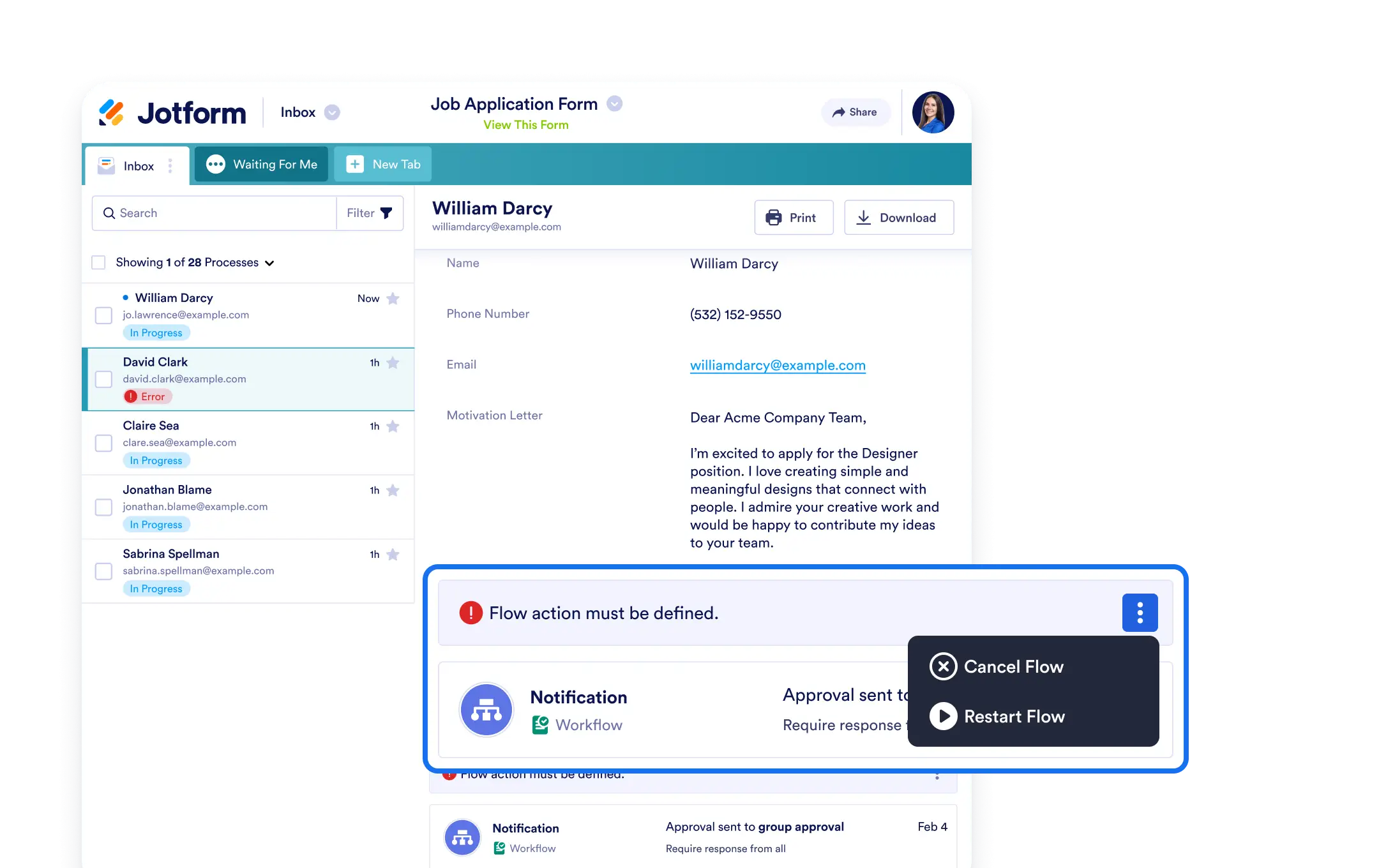Click the Filter funnel icon

tap(386, 213)
